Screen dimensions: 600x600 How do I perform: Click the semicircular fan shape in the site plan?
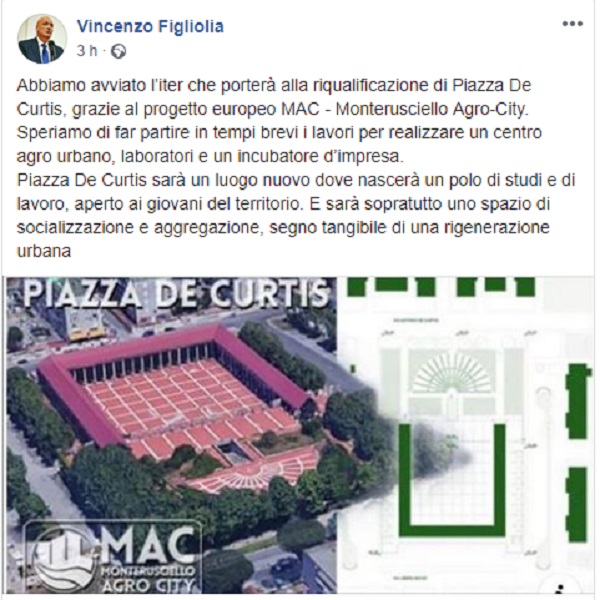[452, 373]
